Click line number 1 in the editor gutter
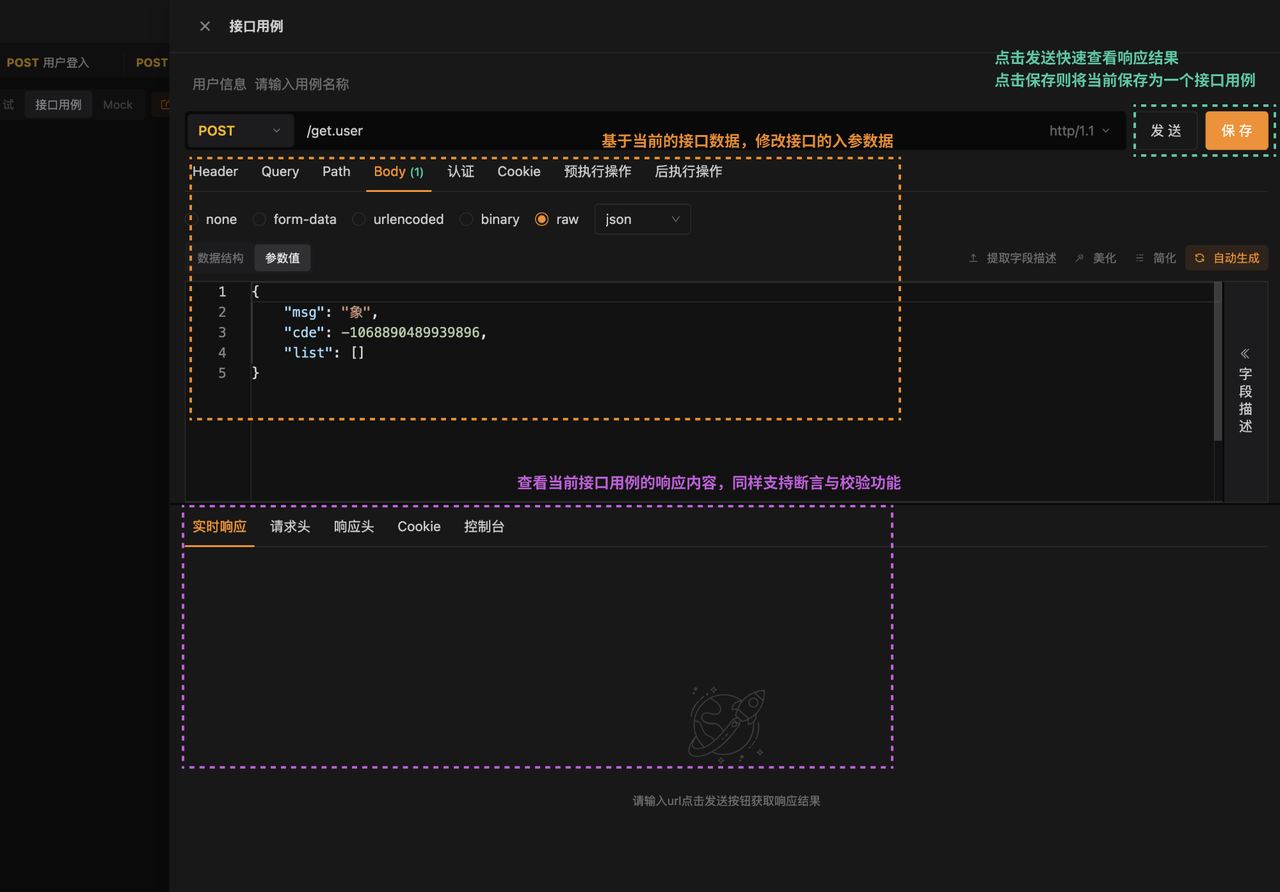This screenshot has width=1280, height=892. [x=222, y=292]
